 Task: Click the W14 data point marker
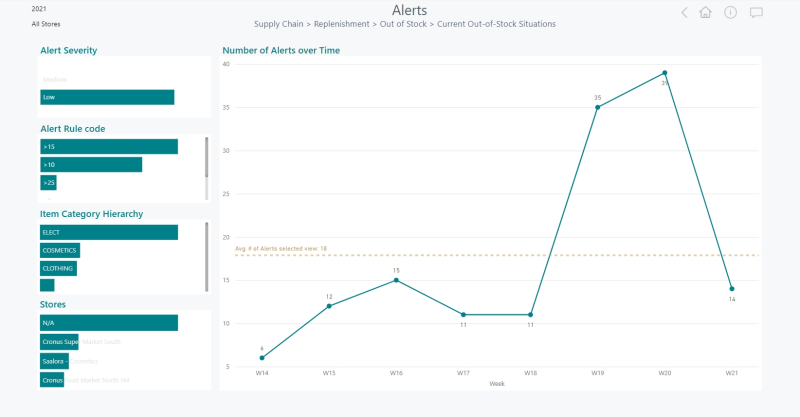[x=262, y=358]
